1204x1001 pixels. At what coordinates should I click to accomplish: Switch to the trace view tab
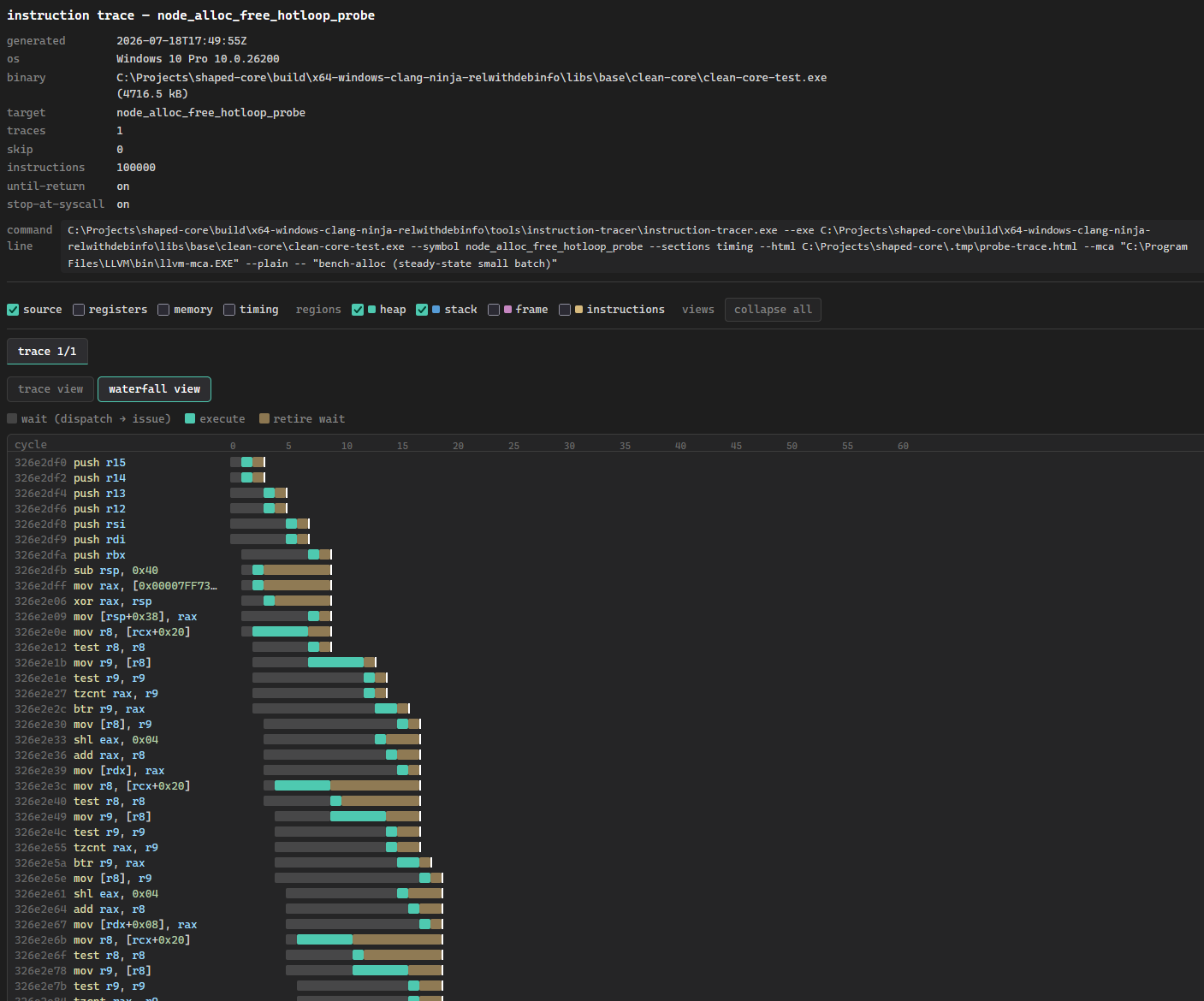(50, 389)
